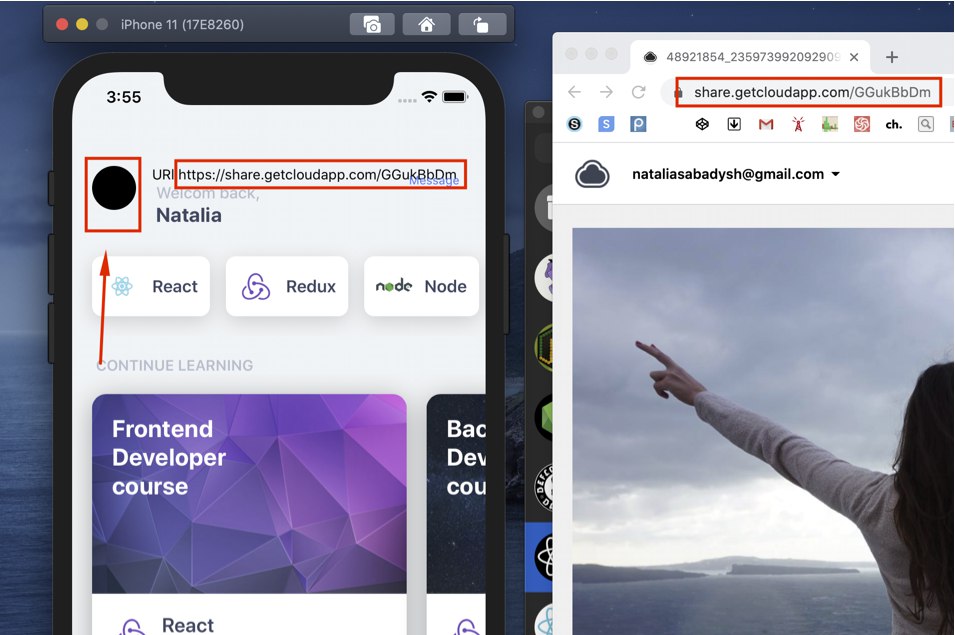Image resolution: width=955 pixels, height=635 pixels.
Task: Open the Redux topic card
Action: pyautogui.click(x=287, y=286)
